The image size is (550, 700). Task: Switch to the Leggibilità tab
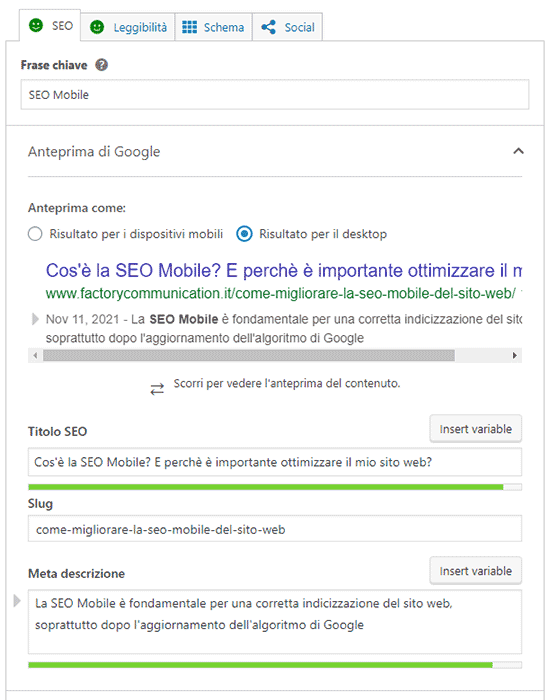[x=128, y=27]
